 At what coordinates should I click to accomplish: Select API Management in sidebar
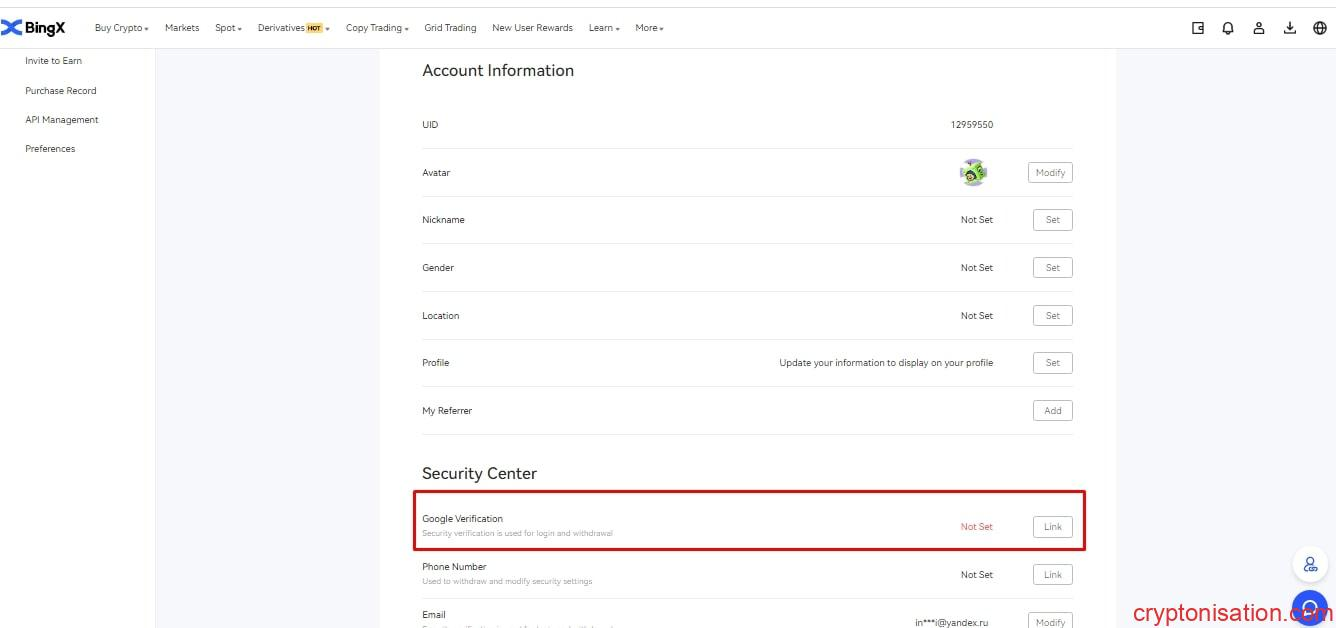(62, 120)
